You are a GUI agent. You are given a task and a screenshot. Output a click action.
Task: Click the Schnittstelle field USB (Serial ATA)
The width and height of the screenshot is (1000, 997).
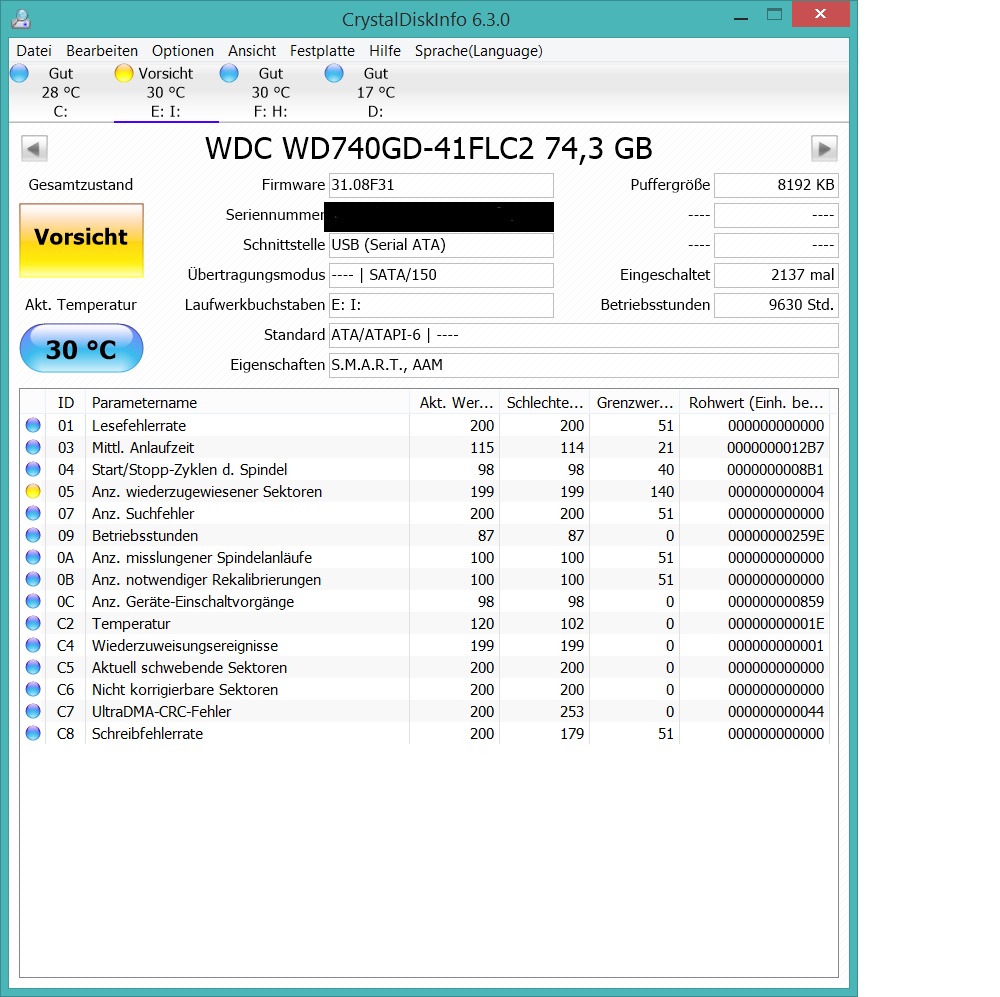(x=441, y=245)
